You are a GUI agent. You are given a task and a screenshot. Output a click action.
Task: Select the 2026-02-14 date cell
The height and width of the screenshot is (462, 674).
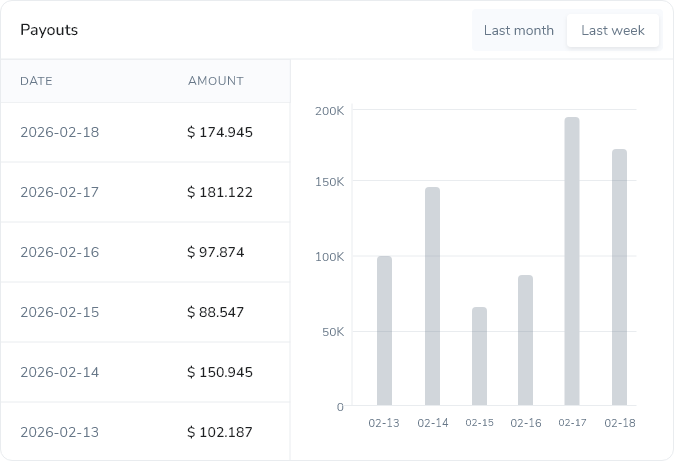click(60, 372)
